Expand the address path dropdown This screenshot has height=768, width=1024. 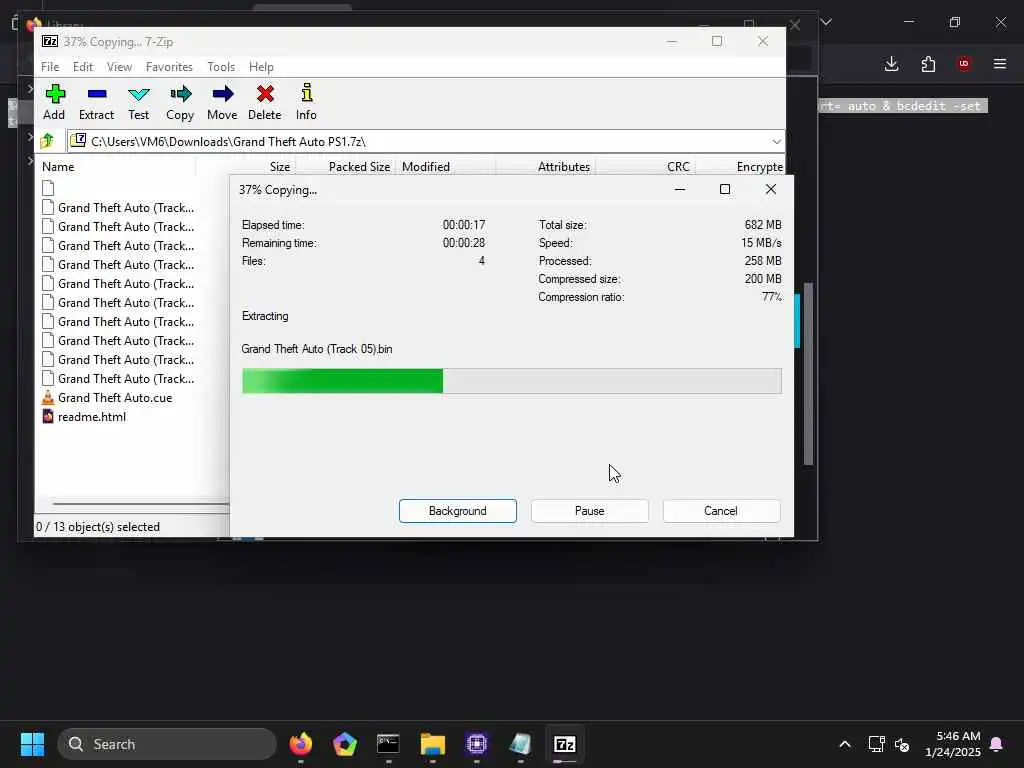click(776, 141)
